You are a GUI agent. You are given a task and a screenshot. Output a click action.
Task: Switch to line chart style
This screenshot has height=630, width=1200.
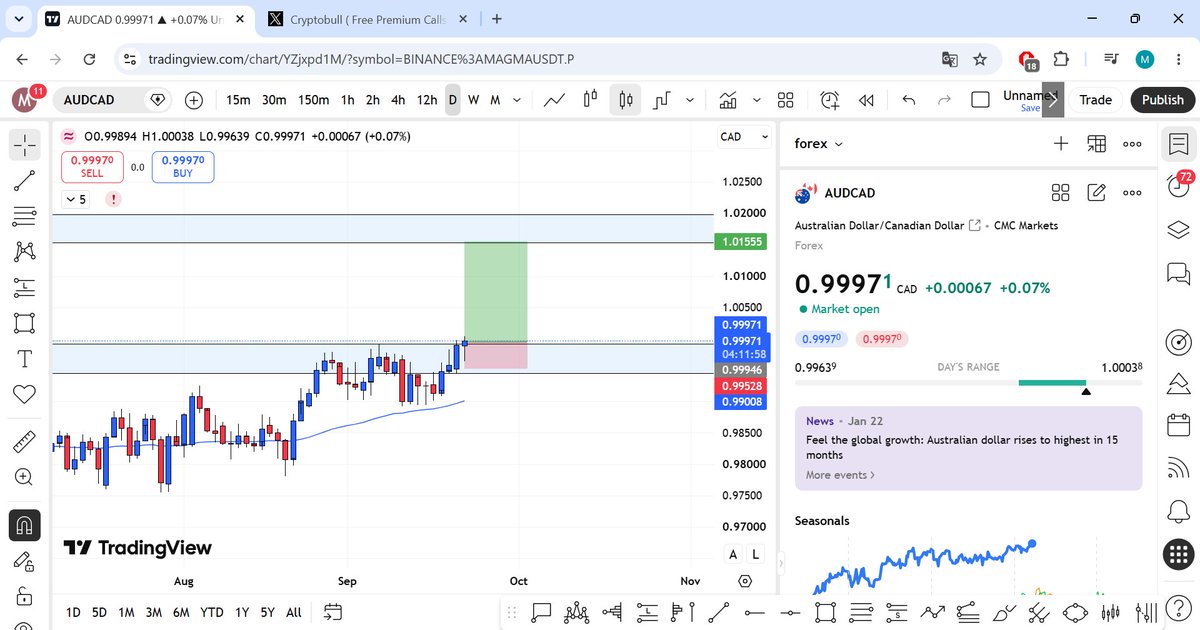(553, 100)
